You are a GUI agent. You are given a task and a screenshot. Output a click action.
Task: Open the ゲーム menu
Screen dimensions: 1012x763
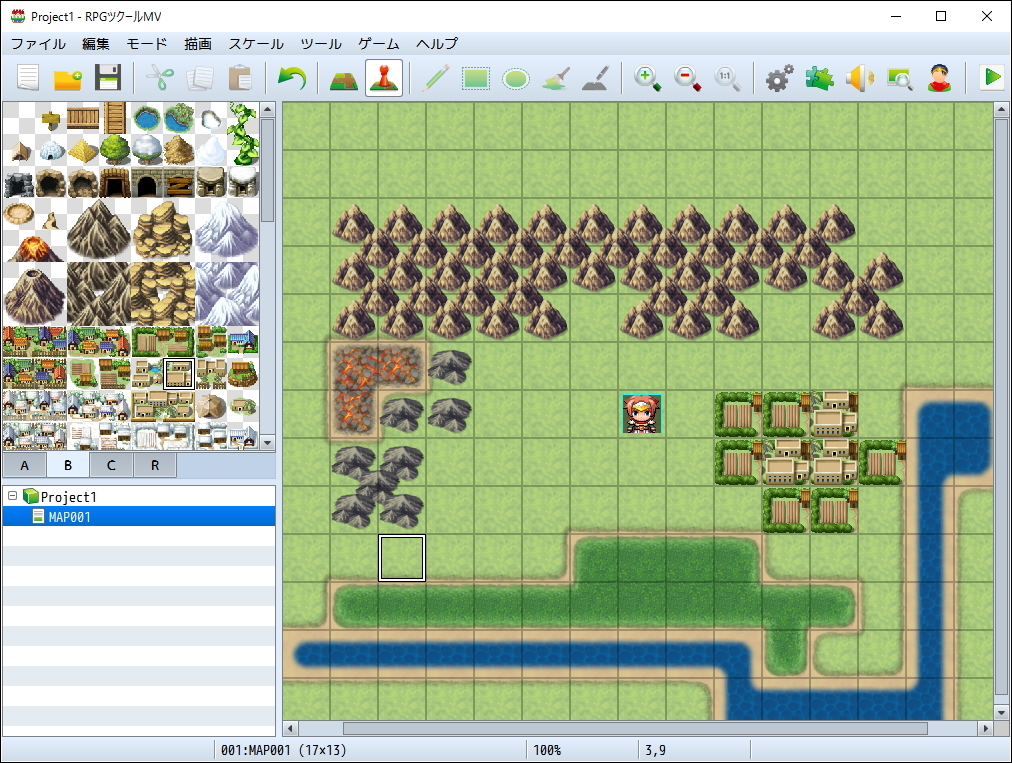(x=379, y=44)
